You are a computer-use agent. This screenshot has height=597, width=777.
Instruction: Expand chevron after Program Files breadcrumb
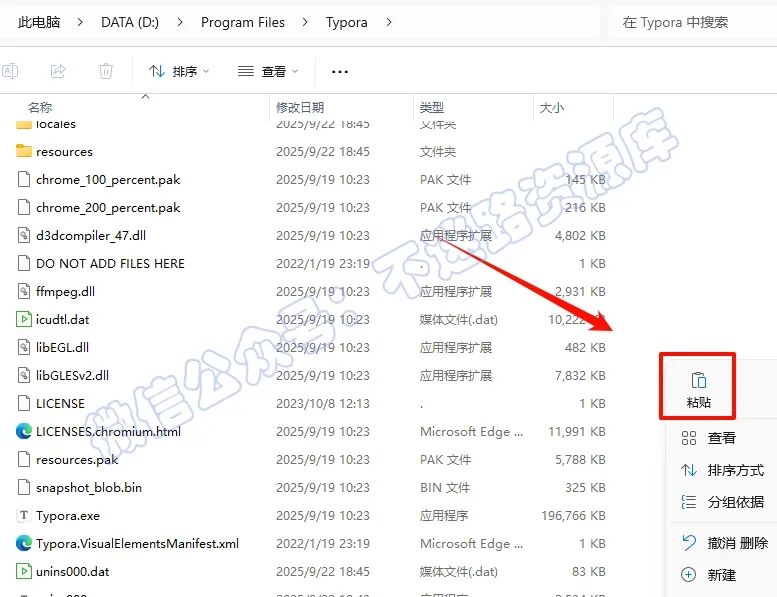coord(305,22)
